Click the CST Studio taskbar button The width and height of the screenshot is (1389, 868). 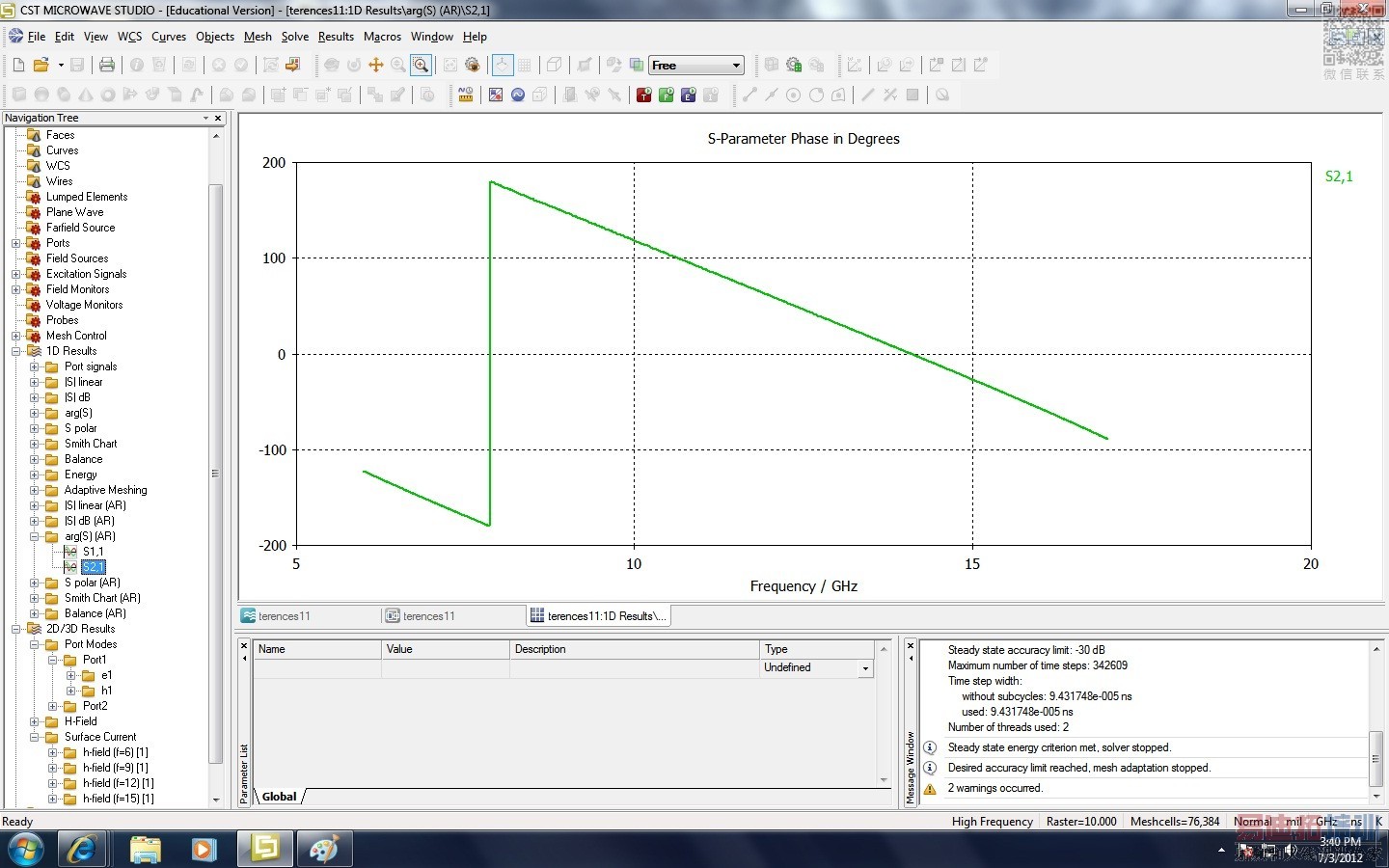pyautogui.click(x=264, y=850)
